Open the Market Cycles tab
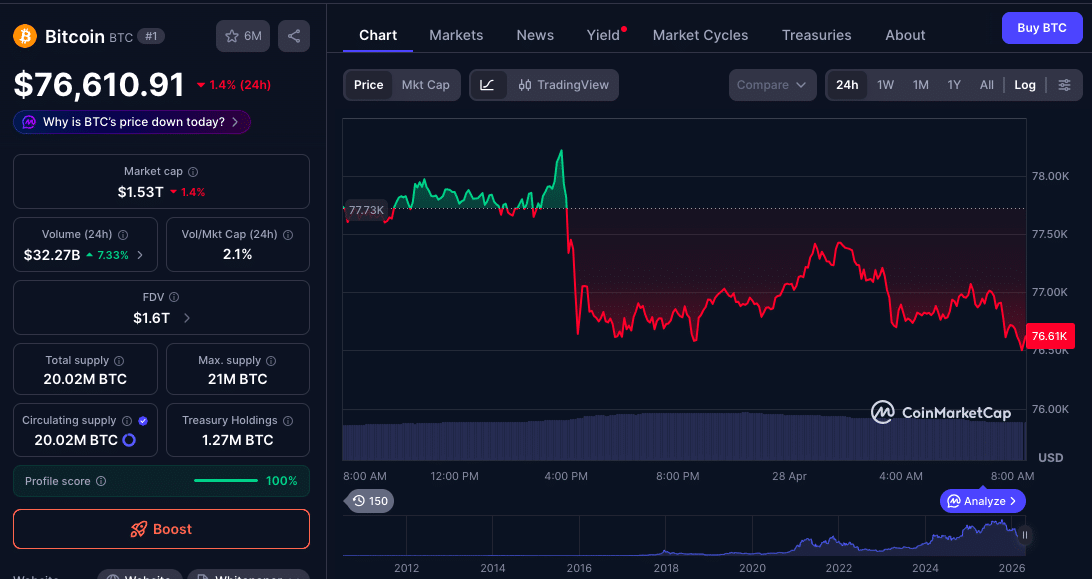Viewport: 1092px width, 579px height. point(700,34)
